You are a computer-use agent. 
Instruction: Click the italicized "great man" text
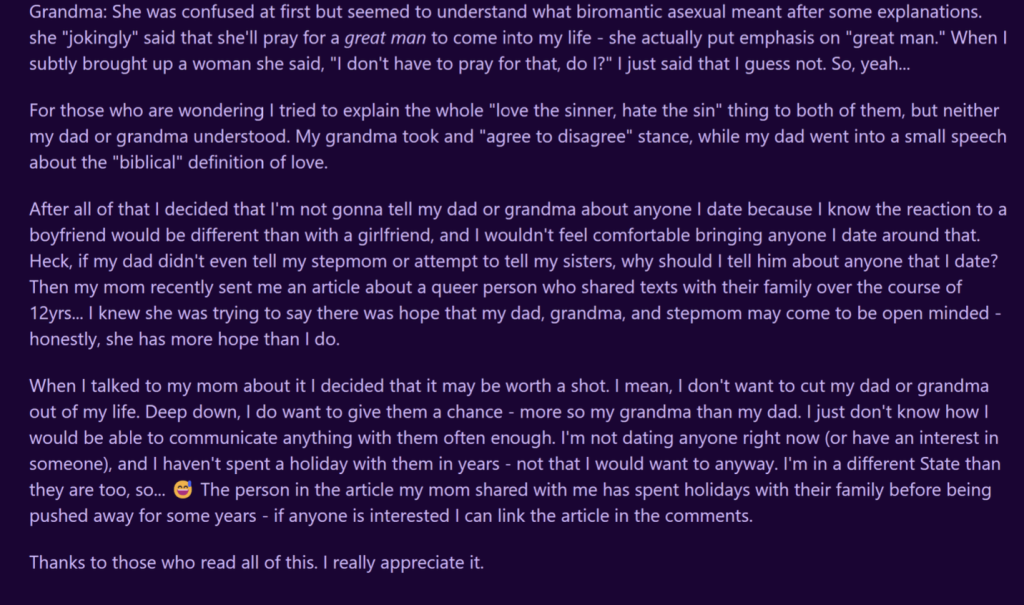[385, 38]
